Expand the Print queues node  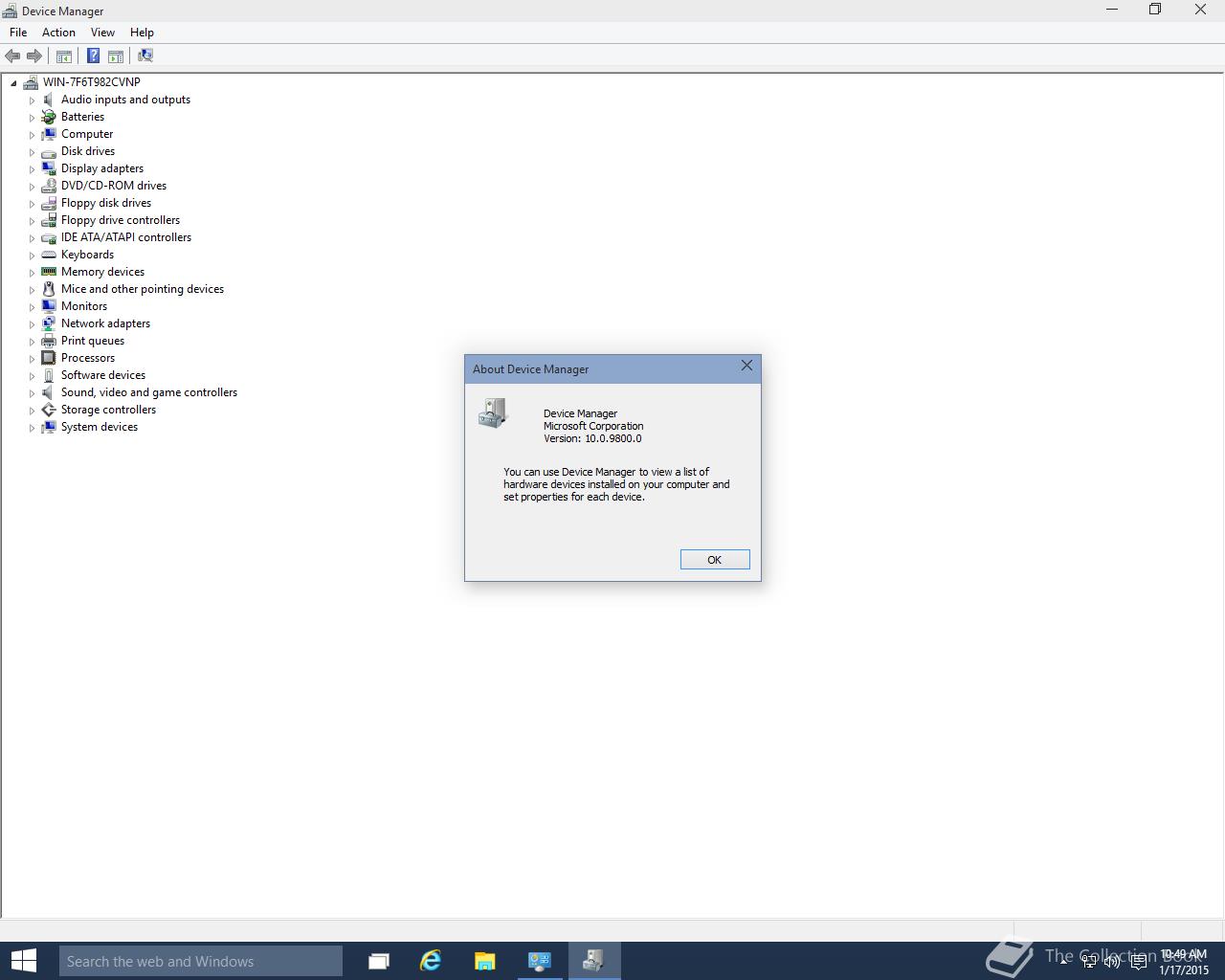pos(32,342)
